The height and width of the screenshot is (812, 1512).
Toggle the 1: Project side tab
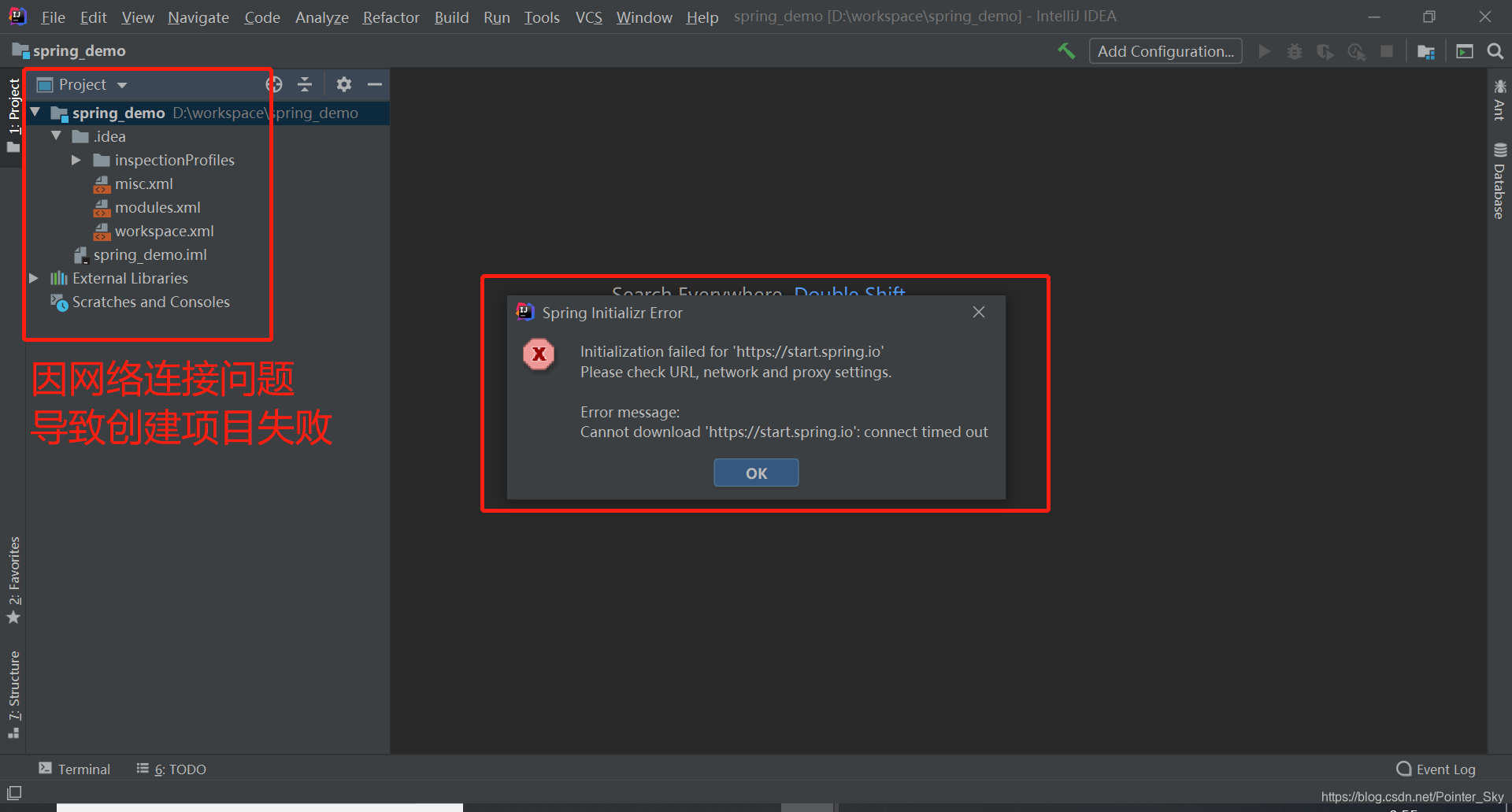13,115
